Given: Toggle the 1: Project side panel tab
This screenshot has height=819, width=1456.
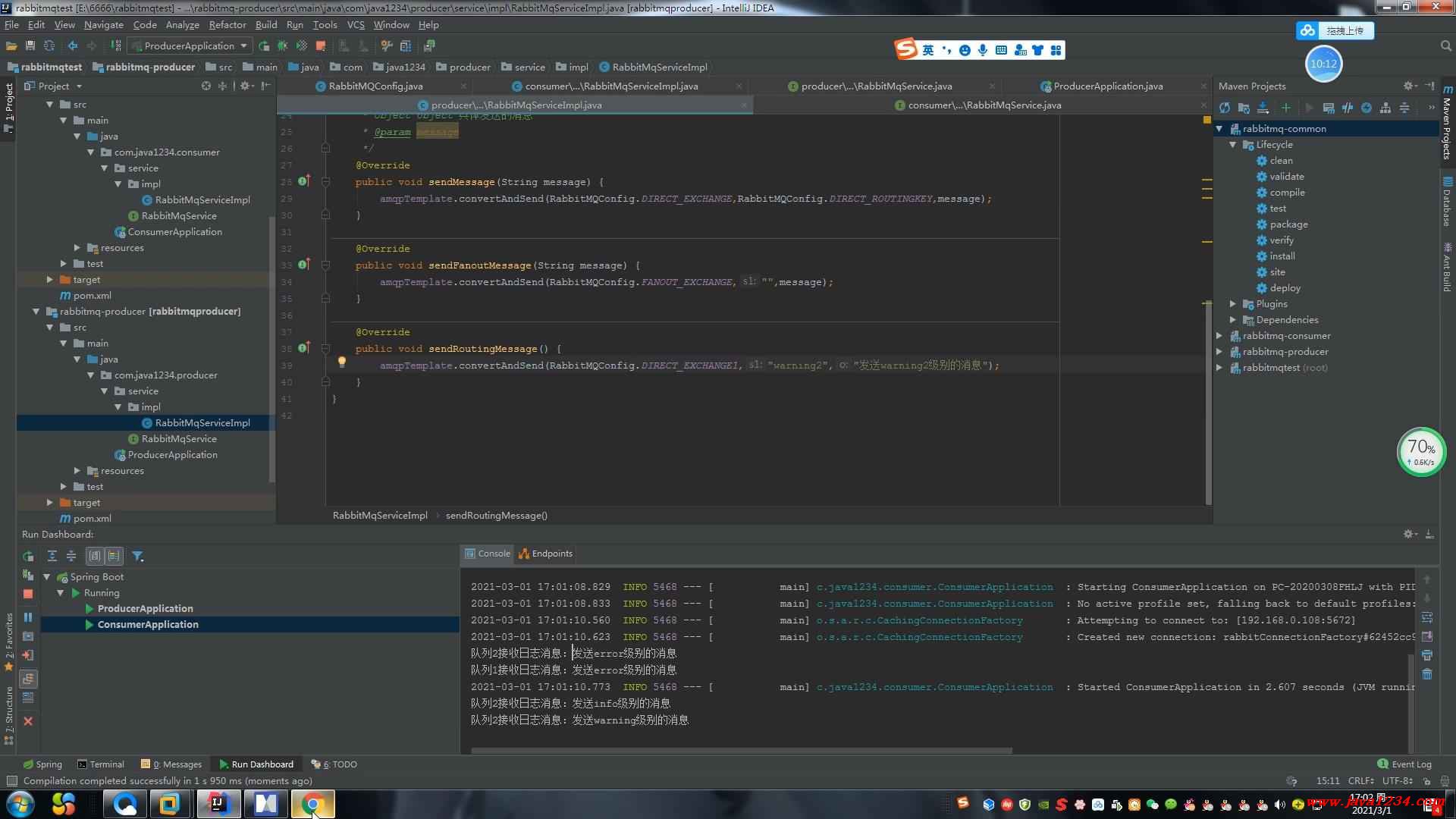Looking at the screenshot, I should coord(8,108).
